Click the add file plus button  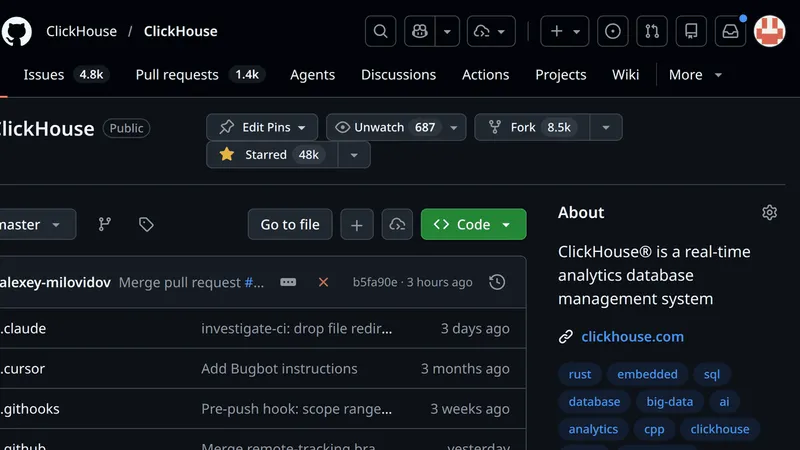pyautogui.click(x=357, y=224)
